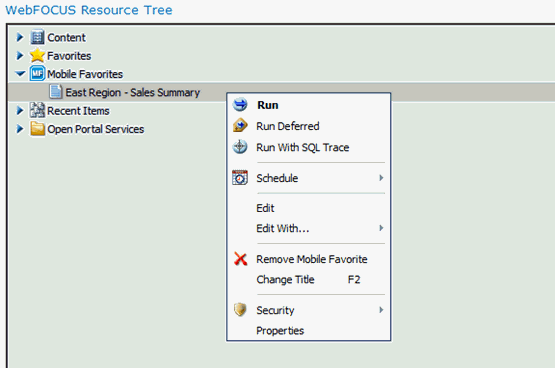This screenshot has height=368, width=555.
Task: Click the Security shield icon
Action: click(x=240, y=310)
